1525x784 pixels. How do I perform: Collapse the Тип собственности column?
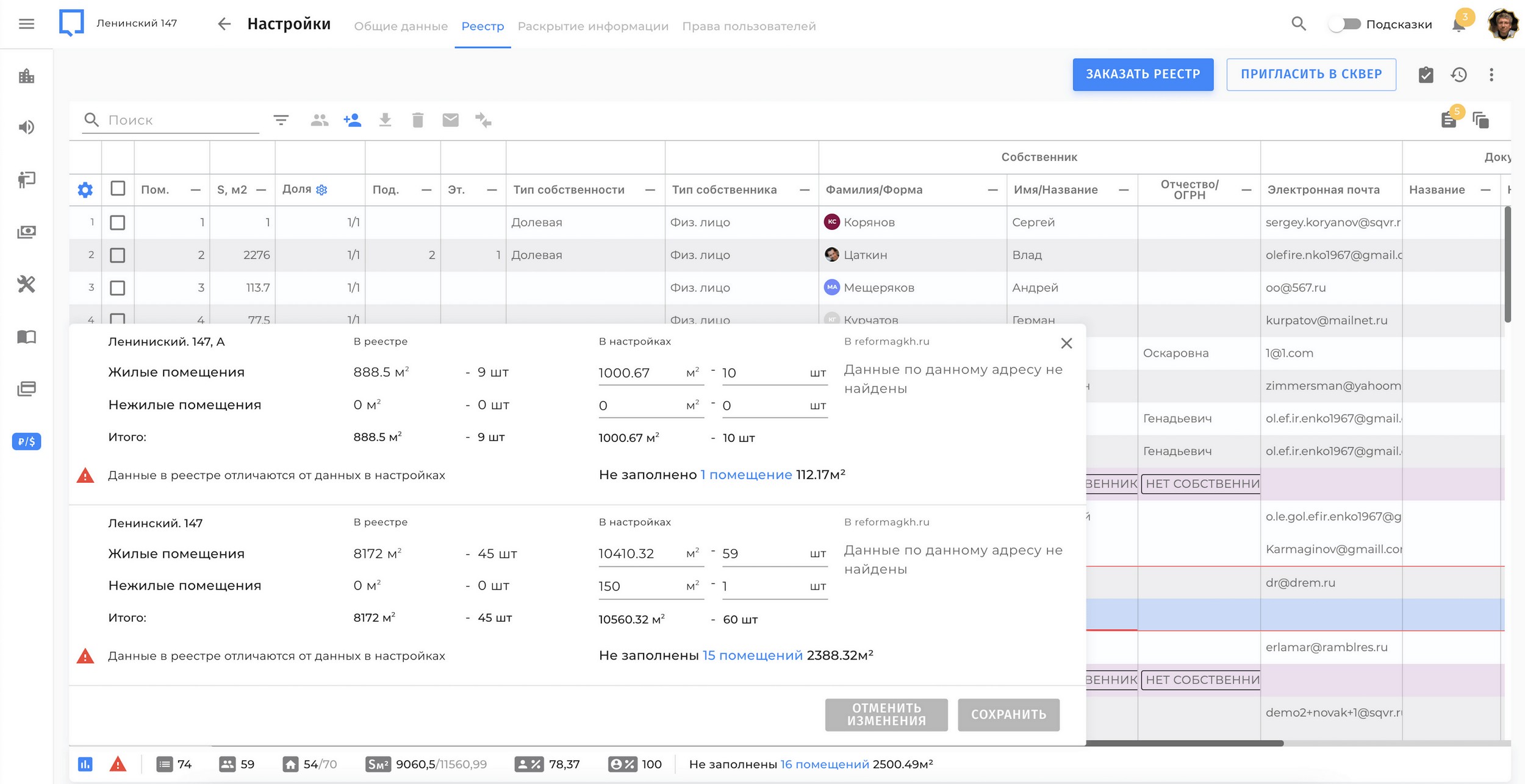pyautogui.click(x=650, y=190)
